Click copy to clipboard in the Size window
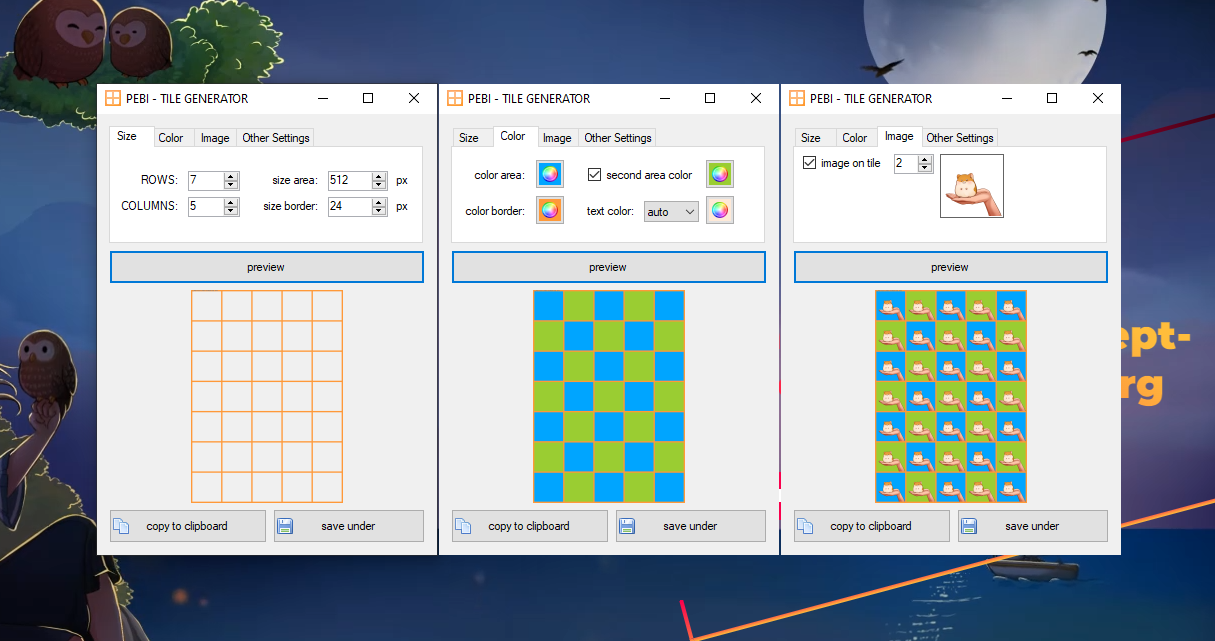This screenshot has width=1215, height=641. point(187,526)
